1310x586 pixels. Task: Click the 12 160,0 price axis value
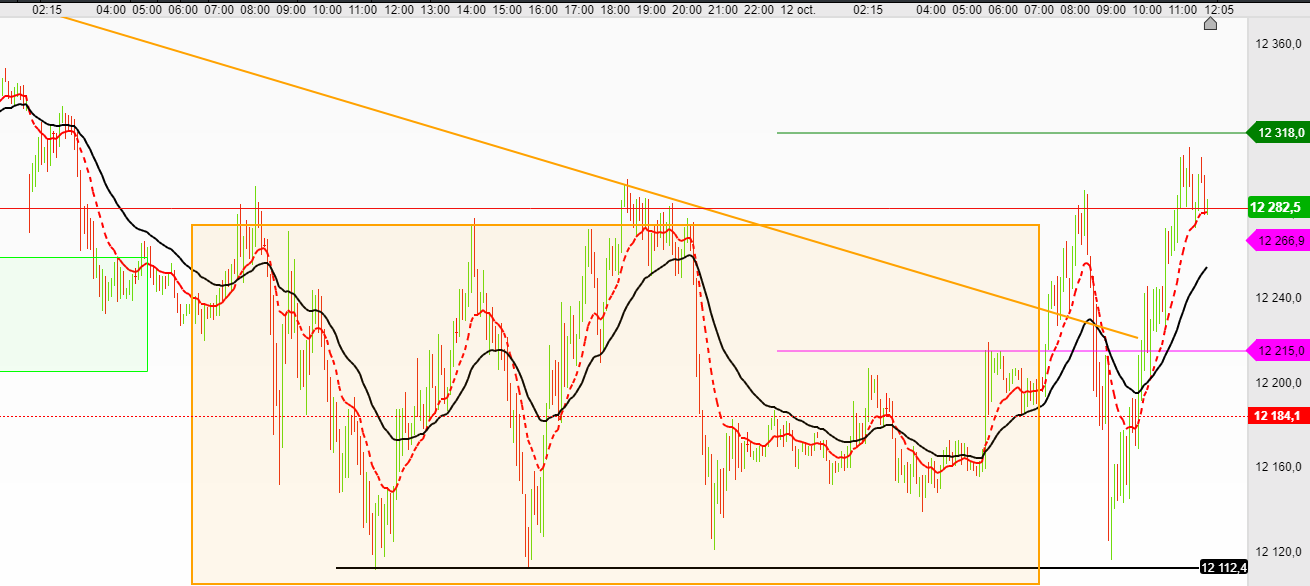pos(1279,467)
